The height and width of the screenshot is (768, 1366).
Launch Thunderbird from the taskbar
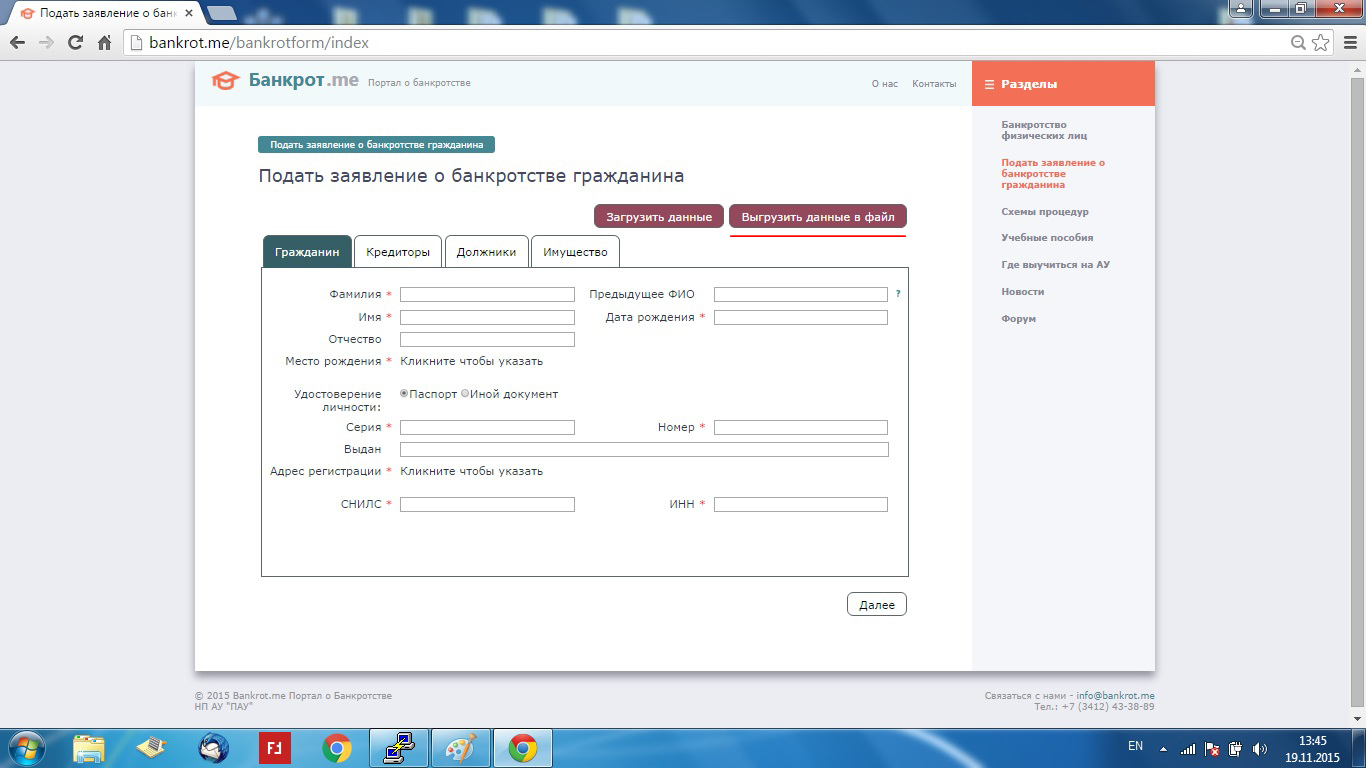pos(213,748)
